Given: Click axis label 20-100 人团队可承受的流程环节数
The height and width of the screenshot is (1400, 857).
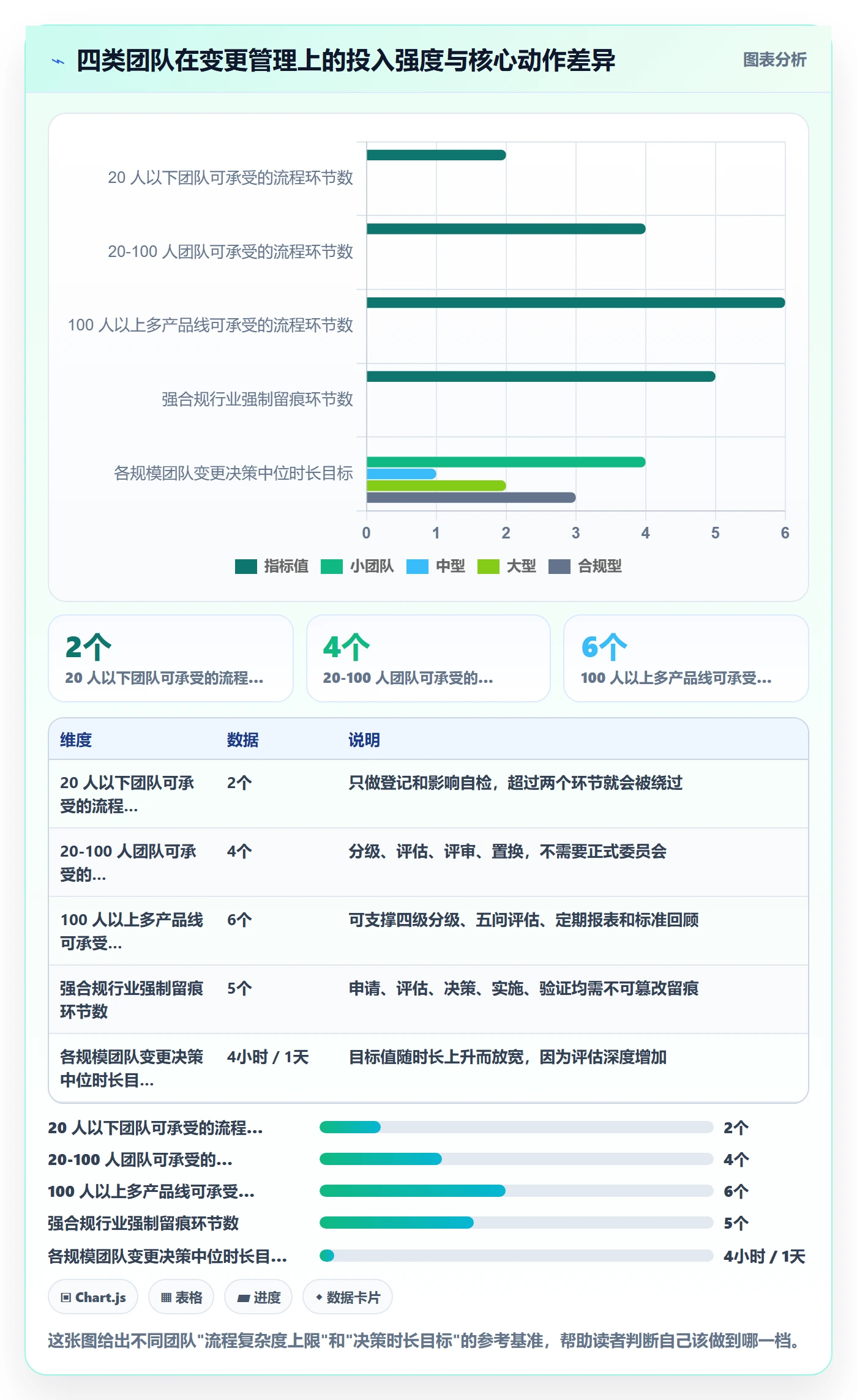Looking at the screenshot, I should point(230,251).
